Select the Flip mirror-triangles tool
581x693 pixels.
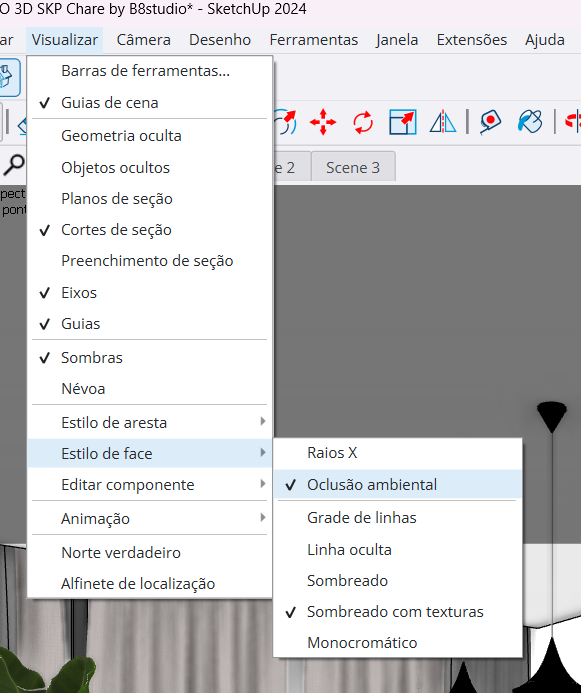click(443, 122)
